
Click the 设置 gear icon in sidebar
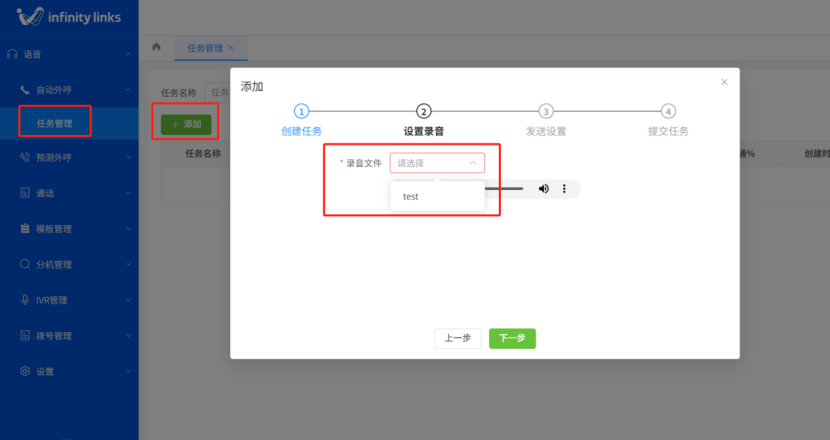tap(26, 371)
